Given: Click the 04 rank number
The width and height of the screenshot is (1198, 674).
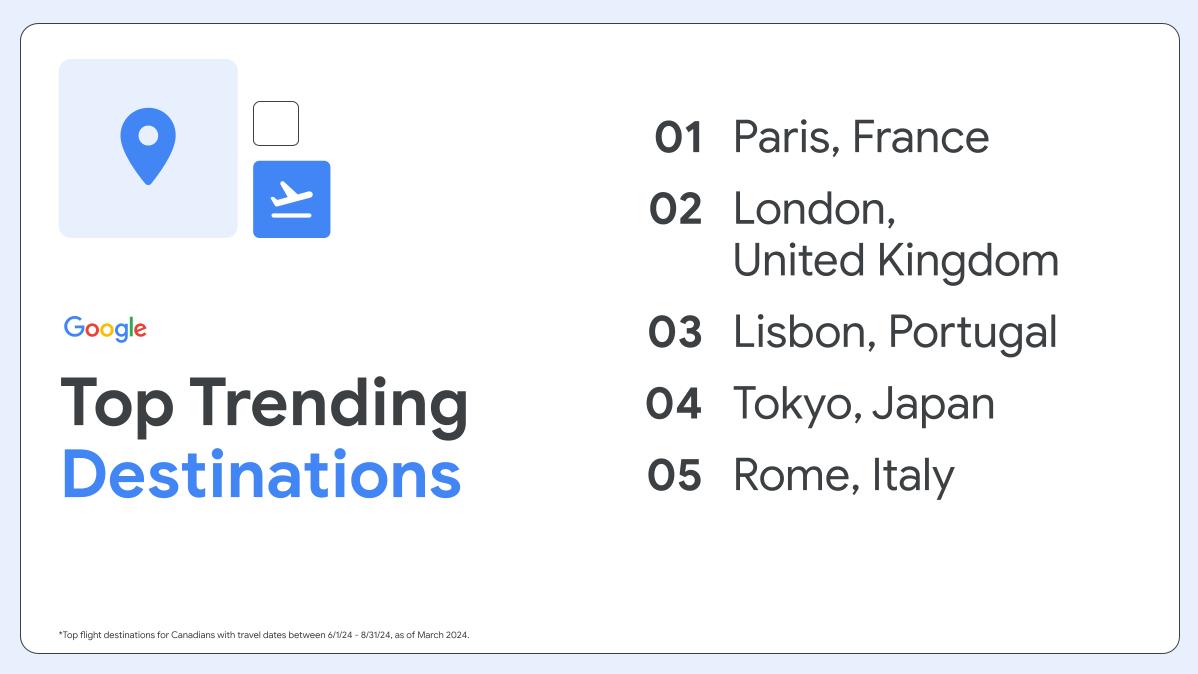Looking at the screenshot, I should pos(674,403).
